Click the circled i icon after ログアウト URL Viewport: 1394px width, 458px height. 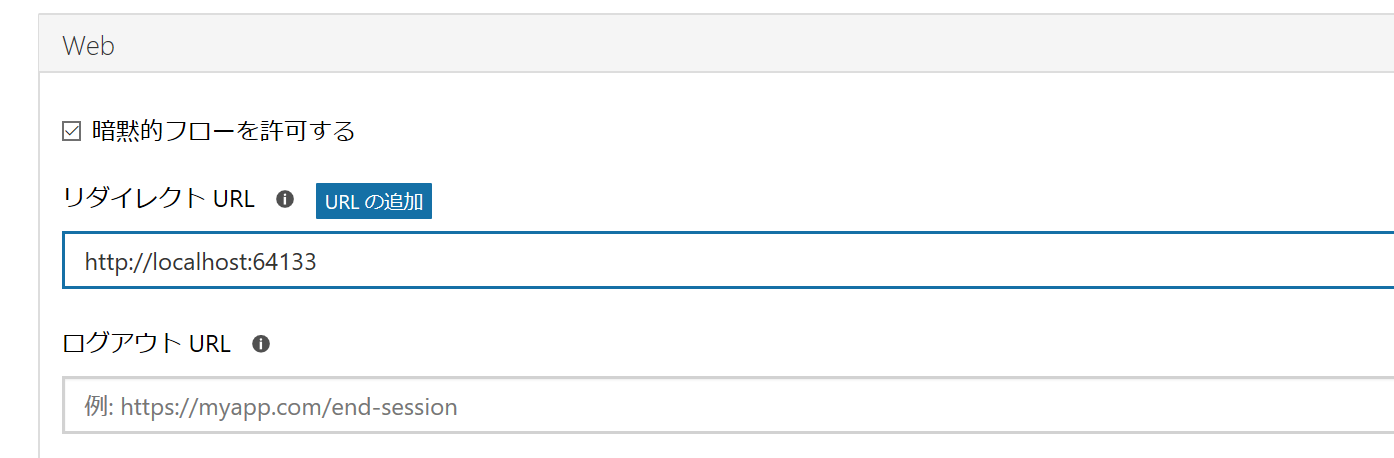click(261, 344)
